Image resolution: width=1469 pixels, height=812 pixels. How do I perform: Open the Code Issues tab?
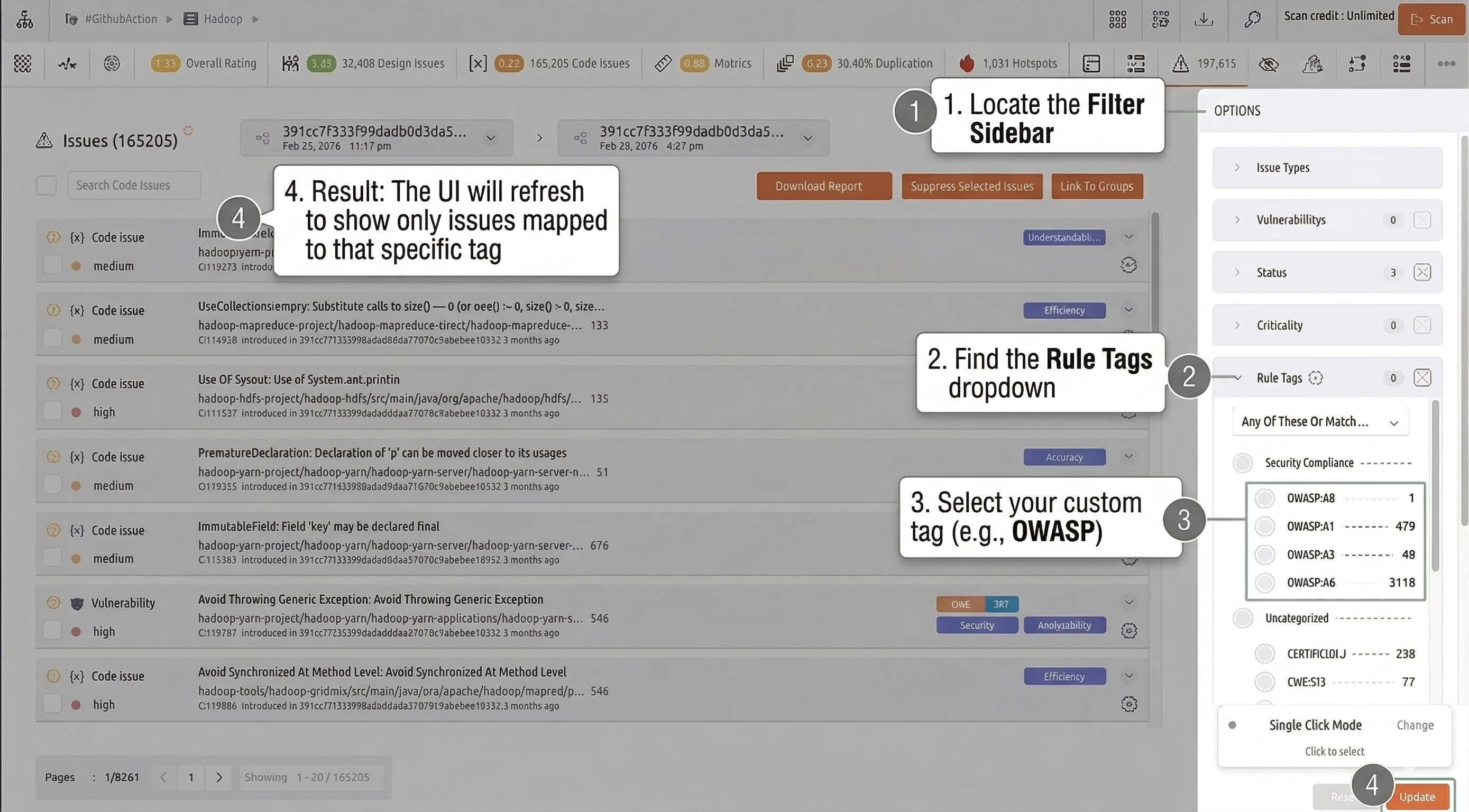tap(579, 63)
